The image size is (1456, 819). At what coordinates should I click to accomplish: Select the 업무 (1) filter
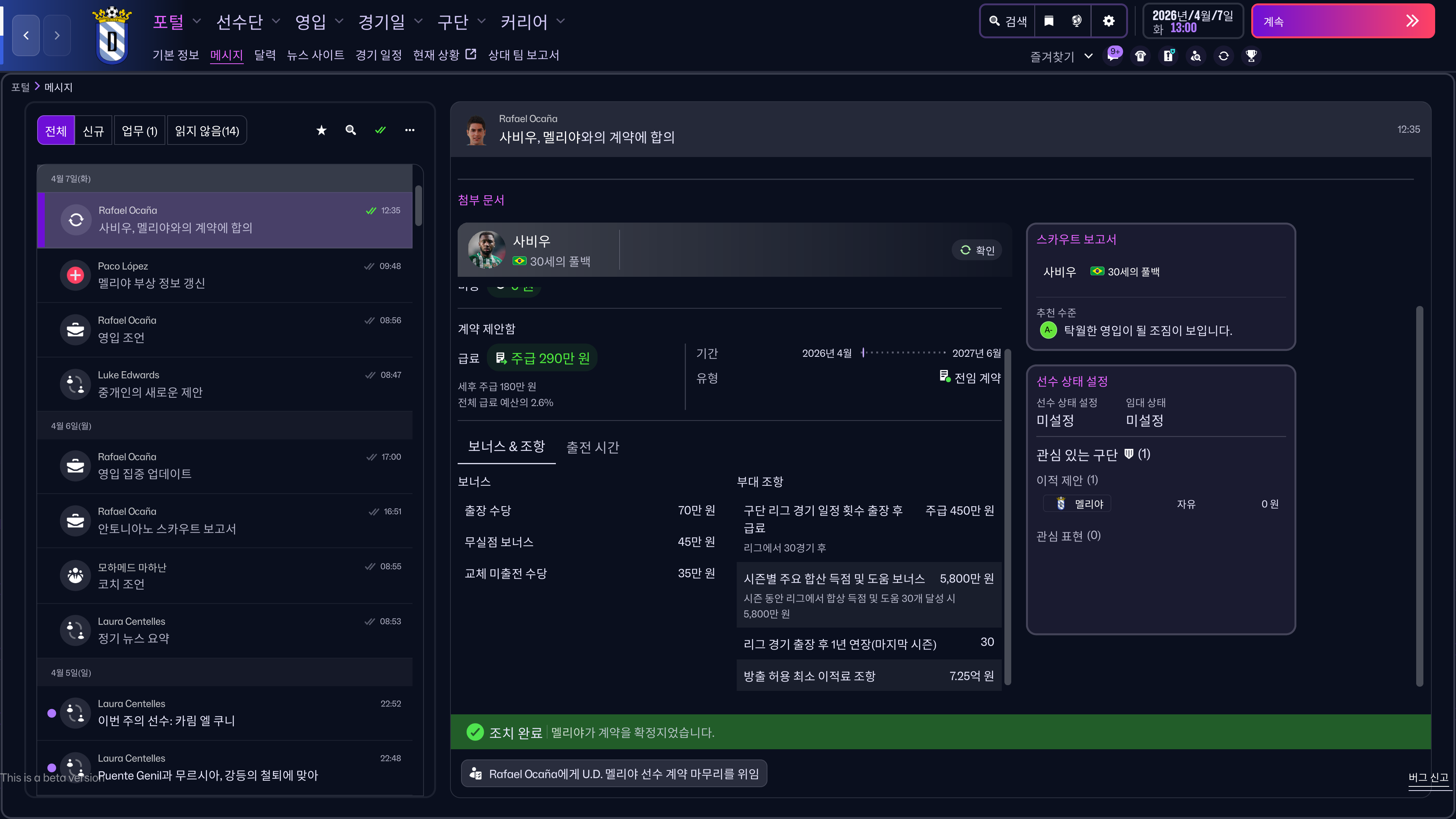[x=139, y=131]
